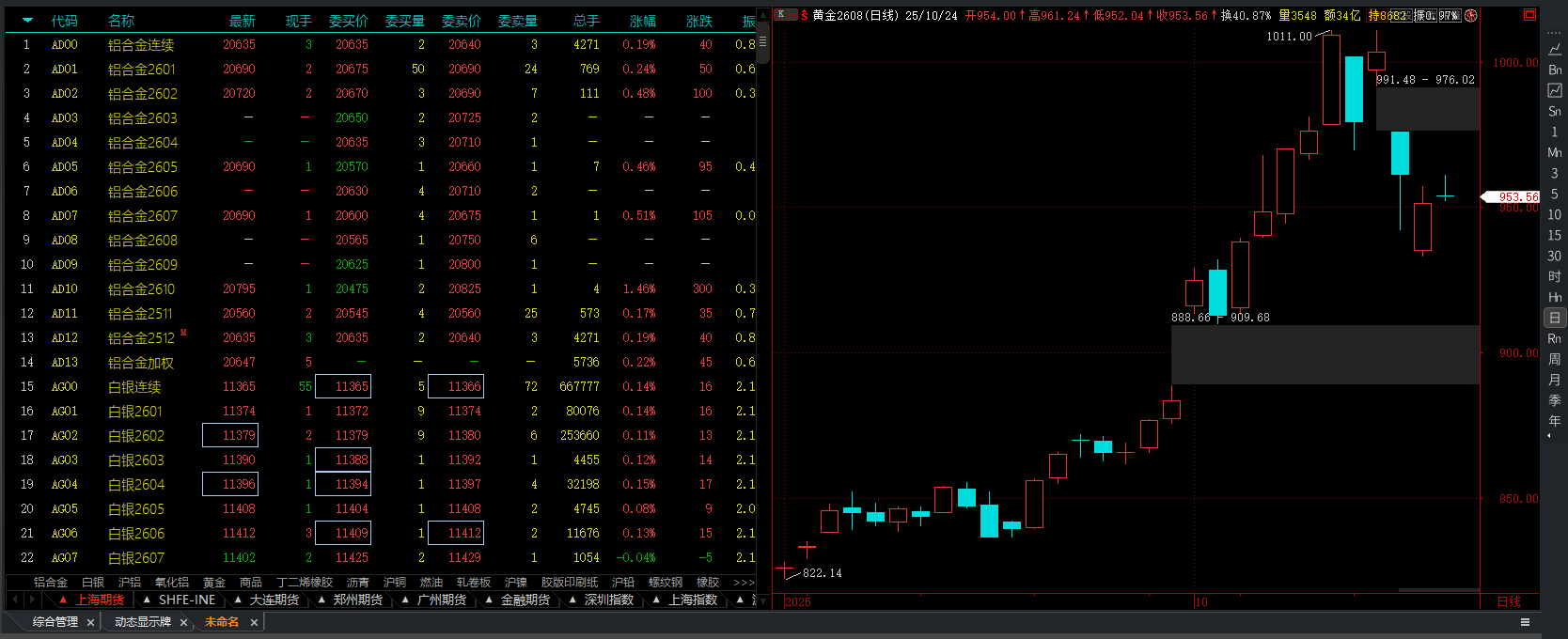Click the boxed intraday chart icon

(x=1555, y=90)
